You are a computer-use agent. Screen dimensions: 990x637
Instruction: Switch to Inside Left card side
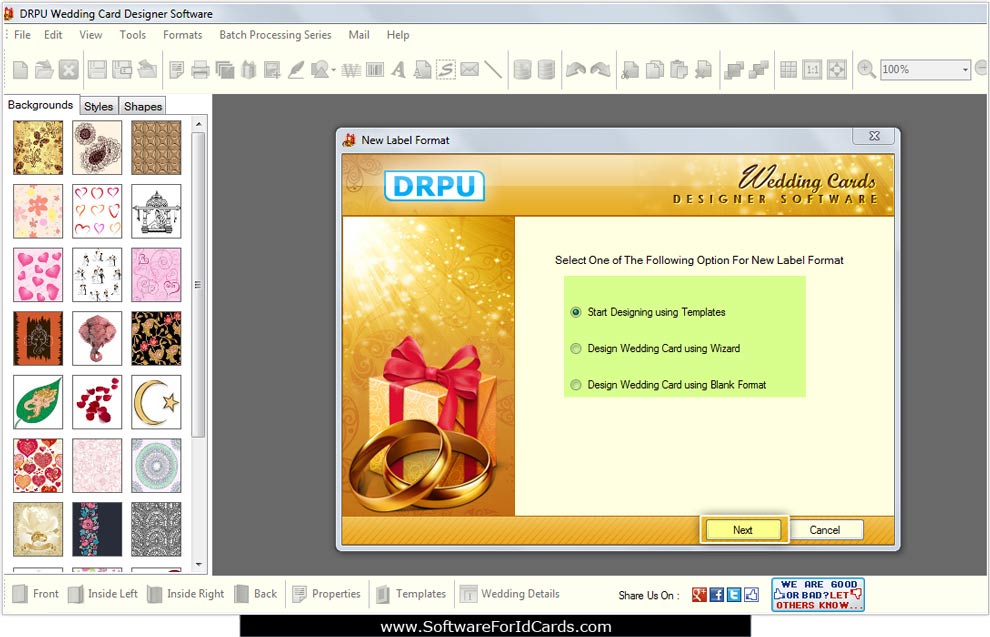click(x=102, y=593)
